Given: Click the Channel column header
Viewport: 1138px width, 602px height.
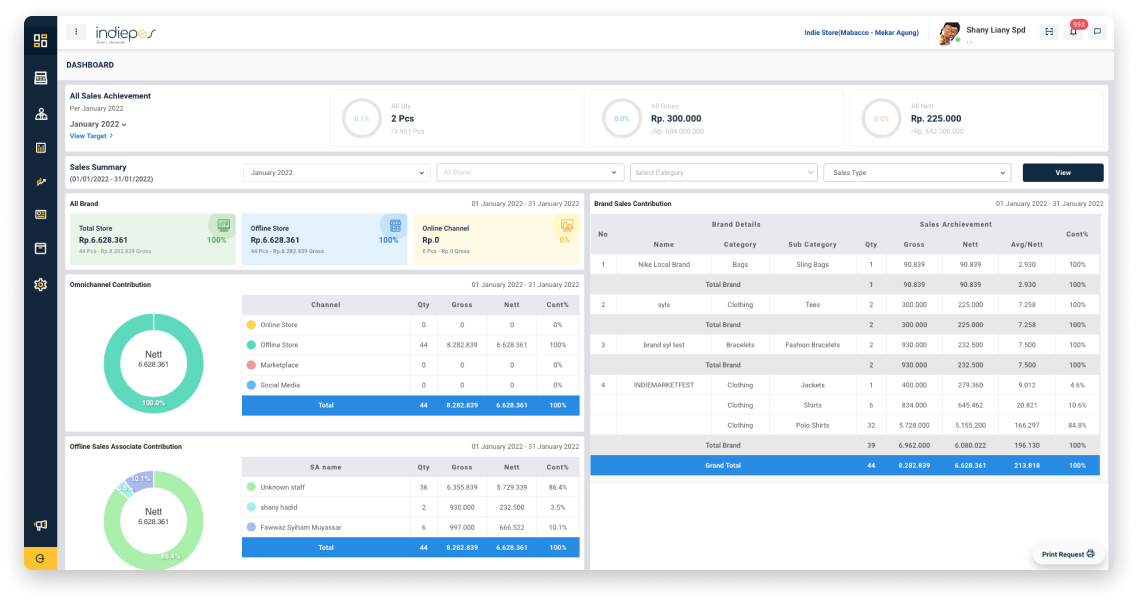Looking at the screenshot, I should tap(326, 305).
